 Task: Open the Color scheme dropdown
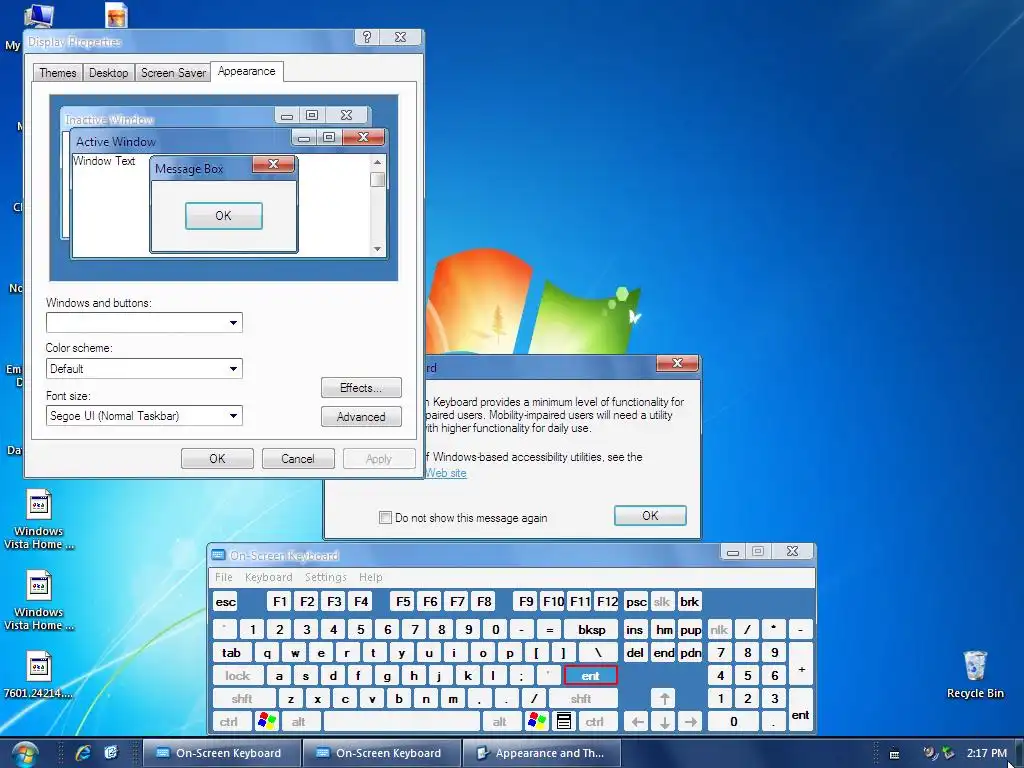coord(144,368)
